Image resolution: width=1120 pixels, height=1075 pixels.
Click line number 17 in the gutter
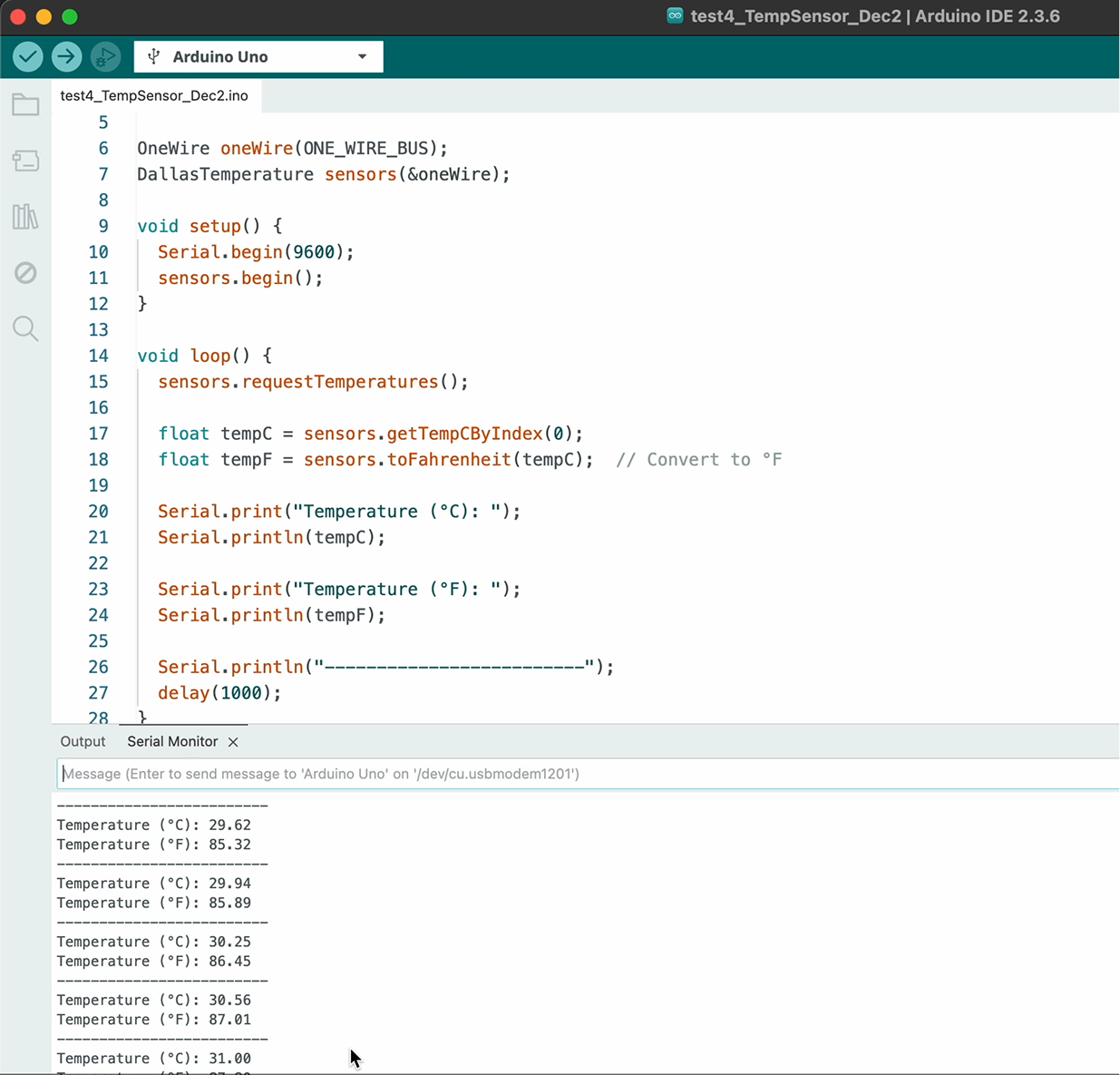(98, 434)
